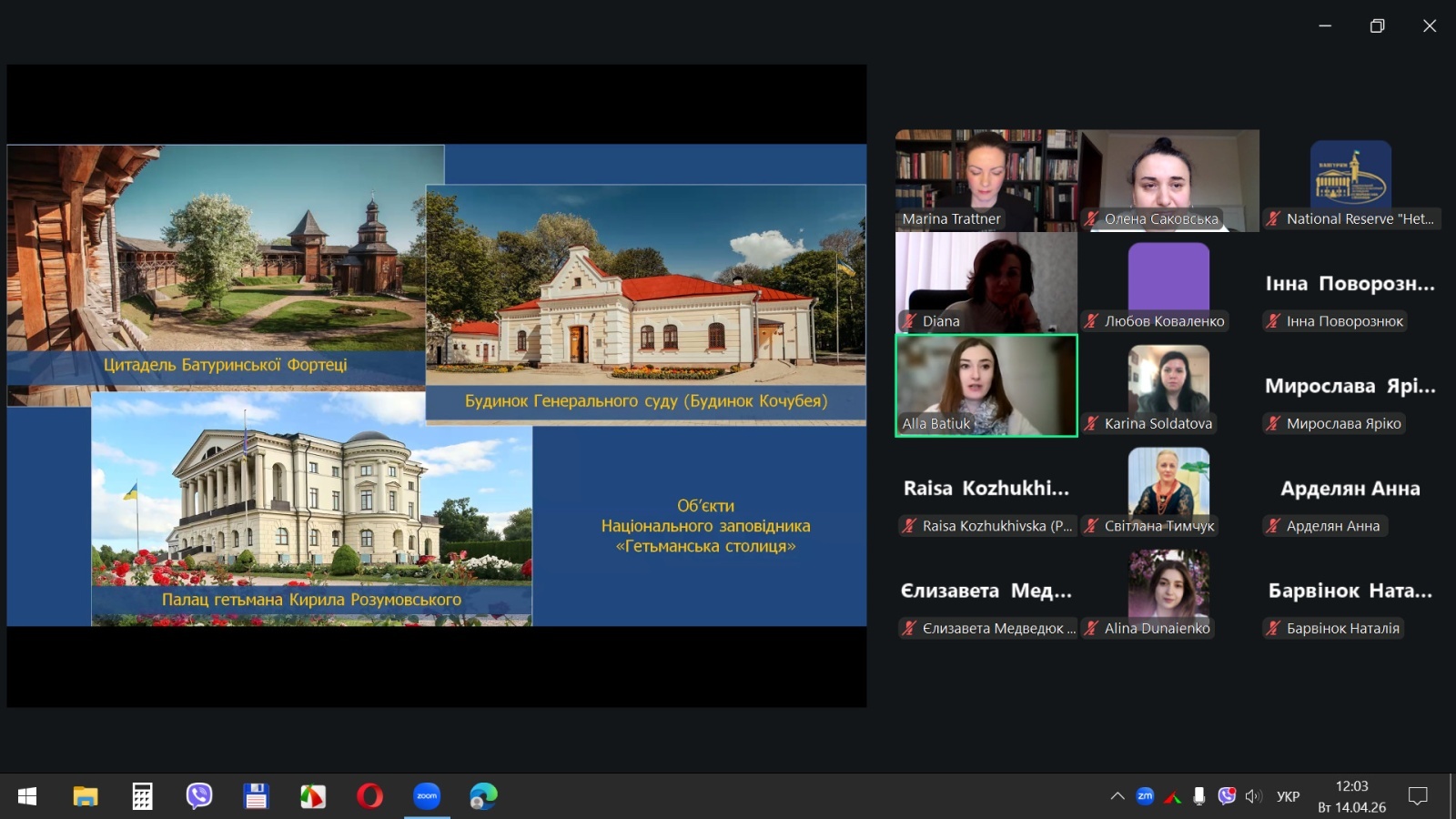Open the Windows Start menu
Screen dimensions: 1456x819
27,796
